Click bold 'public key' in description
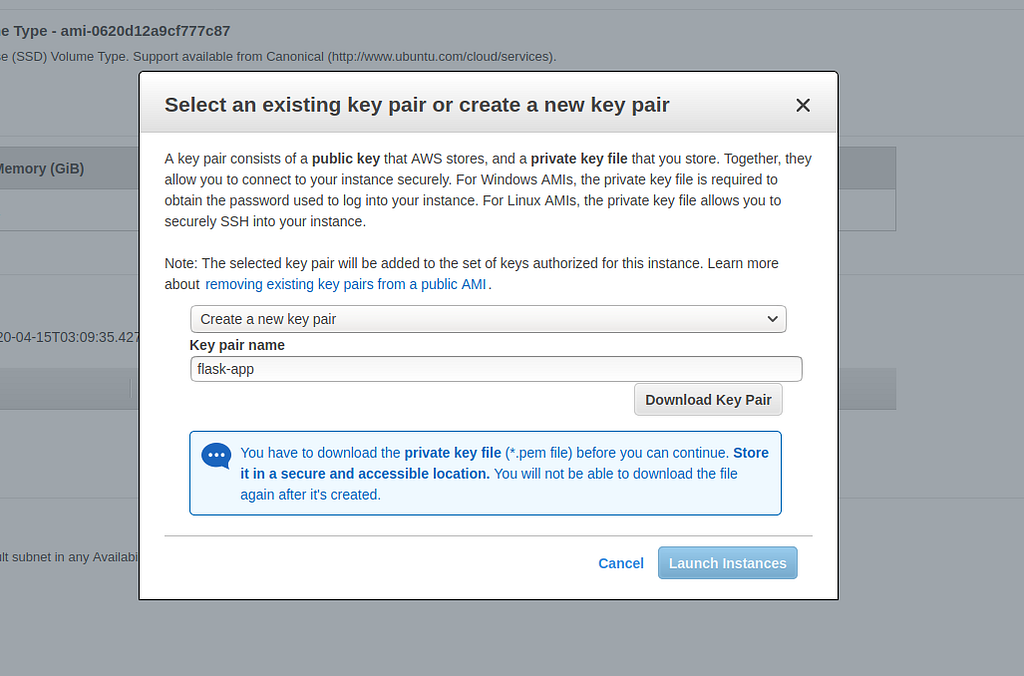The width and height of the screenshot is (1024, 676). tap(345, 159)
